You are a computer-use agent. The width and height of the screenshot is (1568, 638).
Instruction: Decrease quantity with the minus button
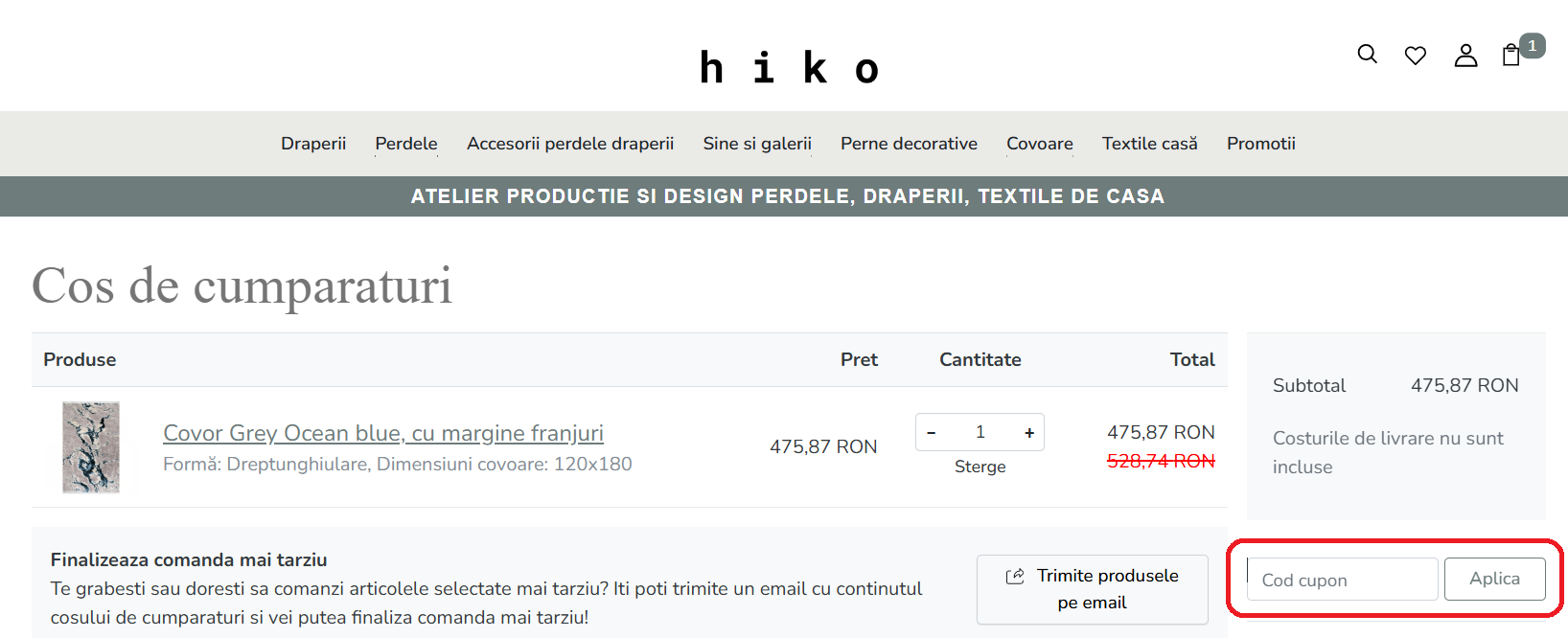[x=931, y=433]
